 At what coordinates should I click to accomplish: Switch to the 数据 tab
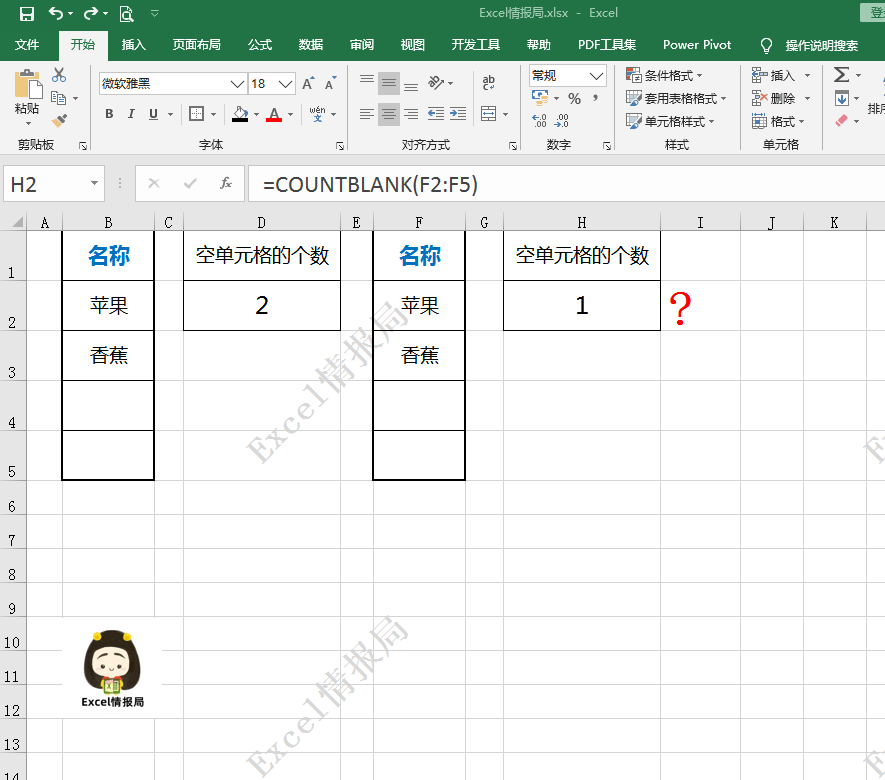pyautogui.click(x=310, y=45)
